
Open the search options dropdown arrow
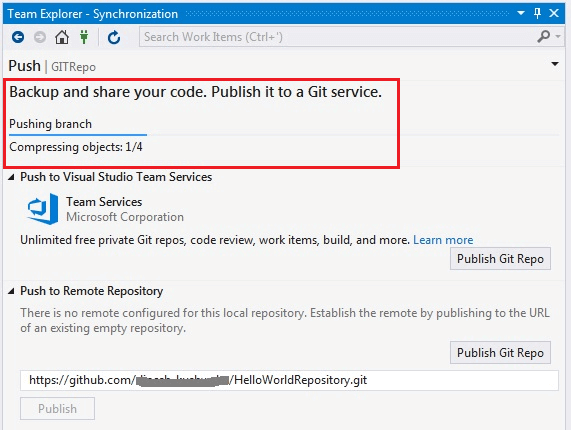point(558,36)
